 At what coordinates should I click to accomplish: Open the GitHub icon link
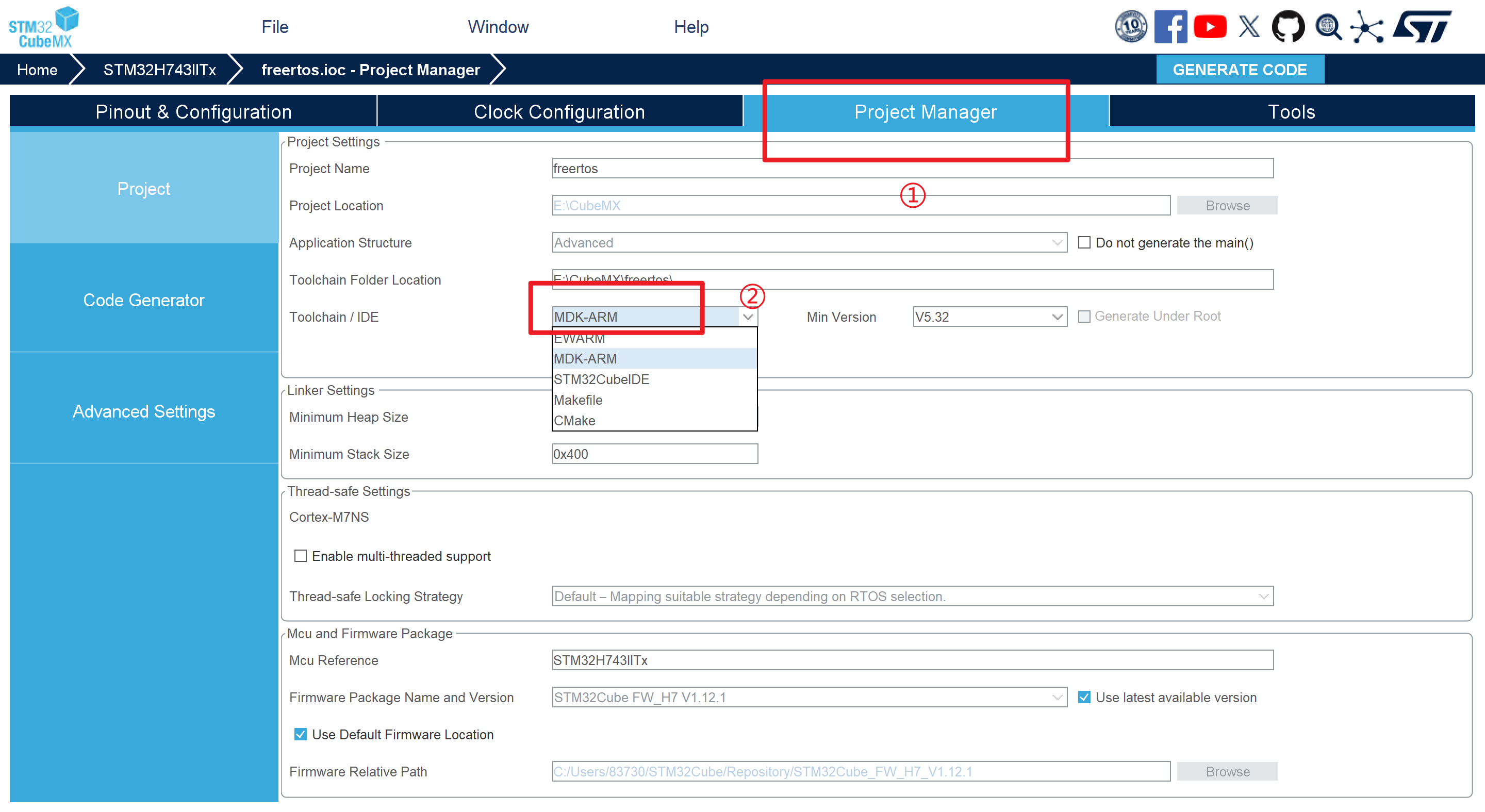[x=1288, y=26]
